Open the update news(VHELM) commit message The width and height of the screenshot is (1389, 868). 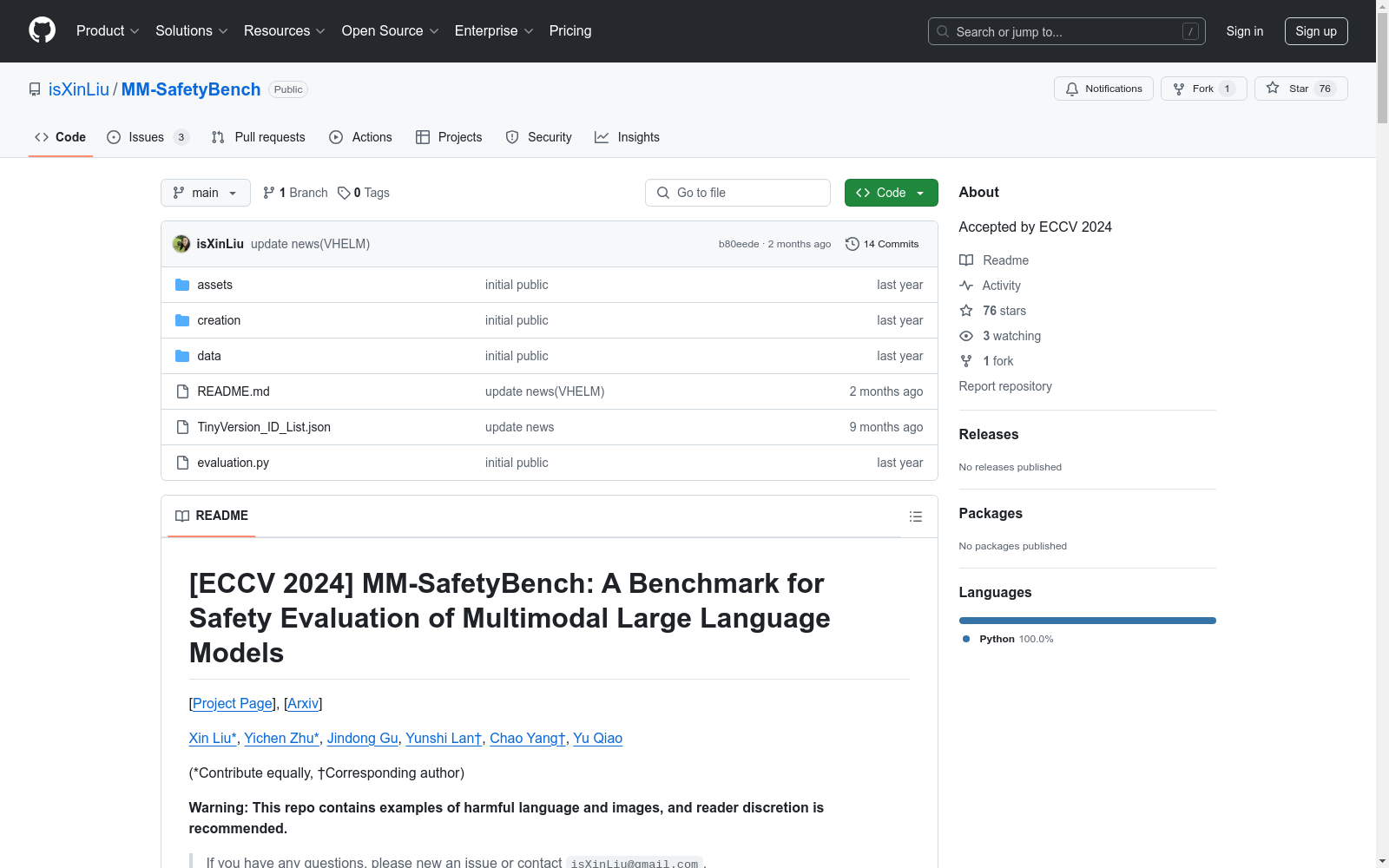point(310,244)
